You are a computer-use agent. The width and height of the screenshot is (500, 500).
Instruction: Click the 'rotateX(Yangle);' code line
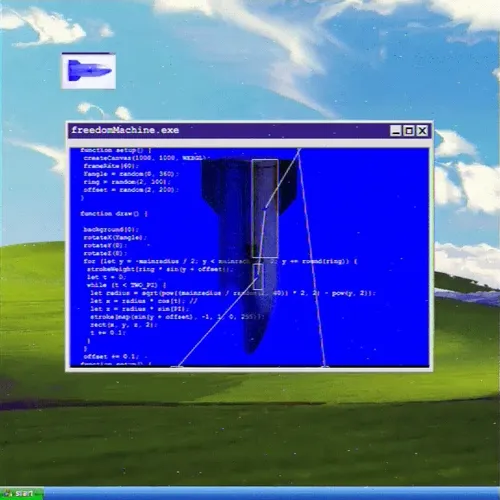[x=115, y=237]
